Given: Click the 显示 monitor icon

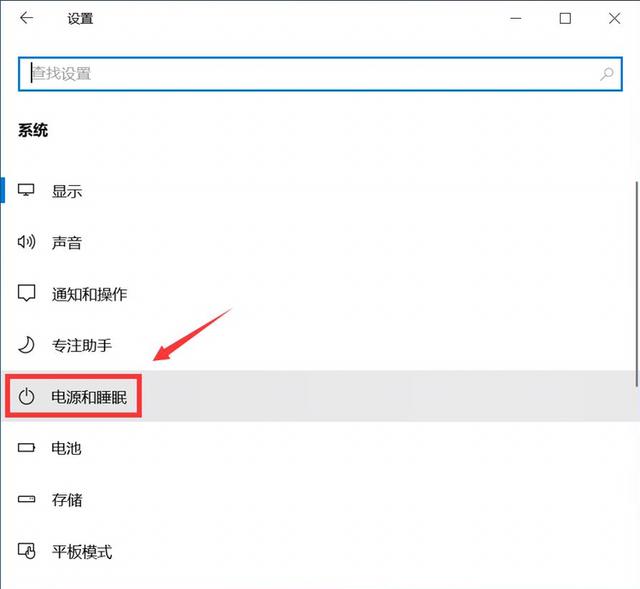Looking at the screenshot, I should coord(26,190).
